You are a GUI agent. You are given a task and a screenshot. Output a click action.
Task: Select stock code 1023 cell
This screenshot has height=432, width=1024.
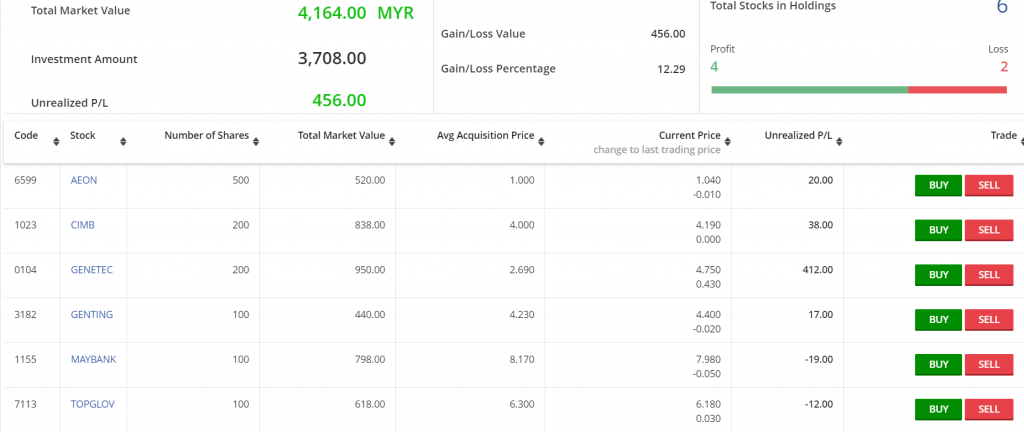coord(25,225)
